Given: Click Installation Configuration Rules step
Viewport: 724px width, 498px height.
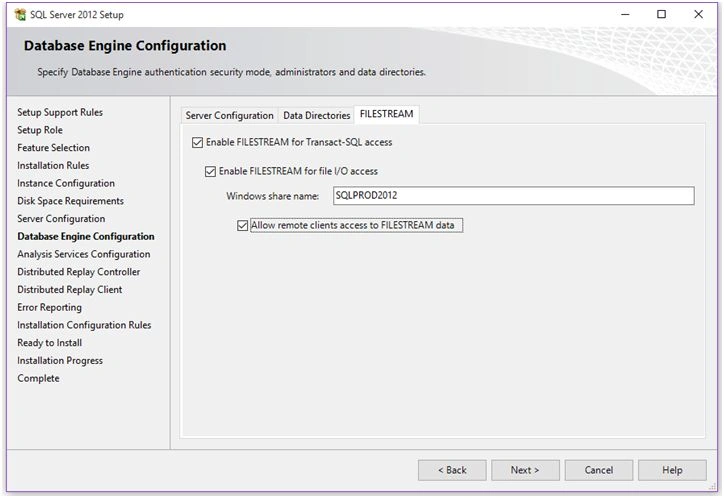Looking at the screenshot, I should click(x=84, y=325).
